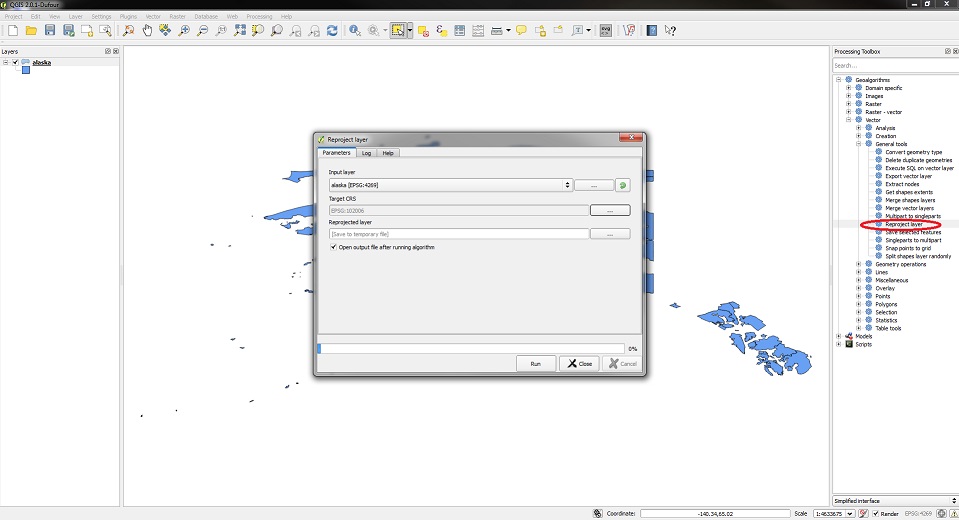Open the Vector menu

153,17
